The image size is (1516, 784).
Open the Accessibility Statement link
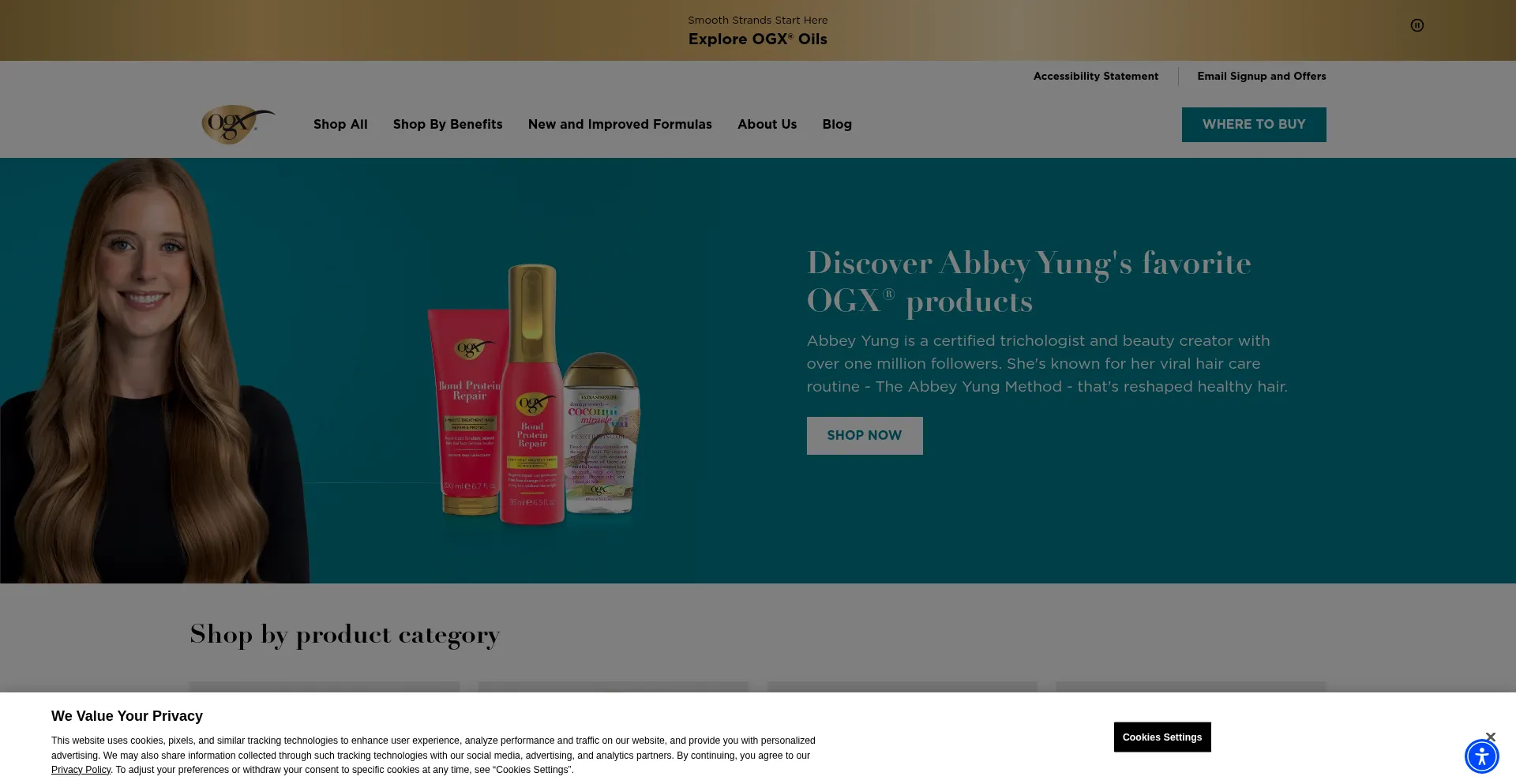(x=1096, y=77)
